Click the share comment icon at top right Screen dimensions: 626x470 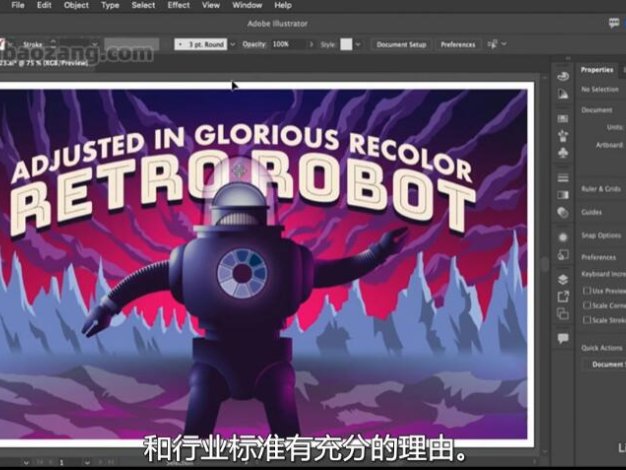pyautogui.click(x=614, y=23)
